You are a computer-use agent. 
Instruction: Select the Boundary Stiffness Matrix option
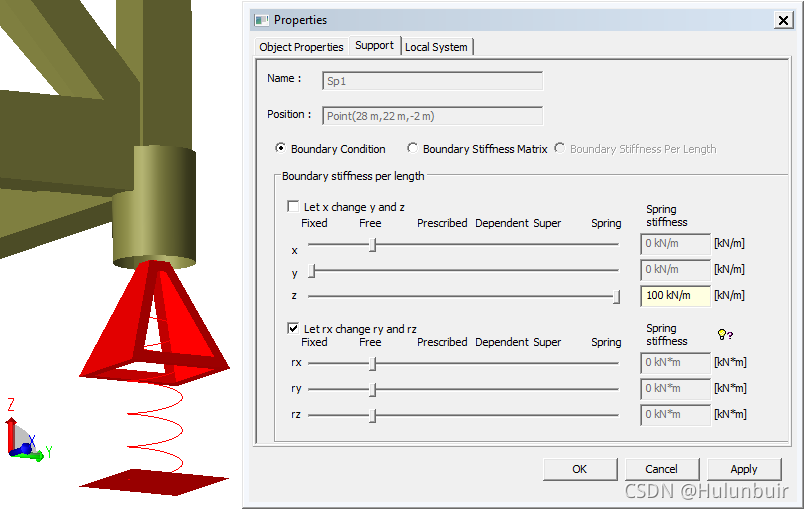(412, 148)
